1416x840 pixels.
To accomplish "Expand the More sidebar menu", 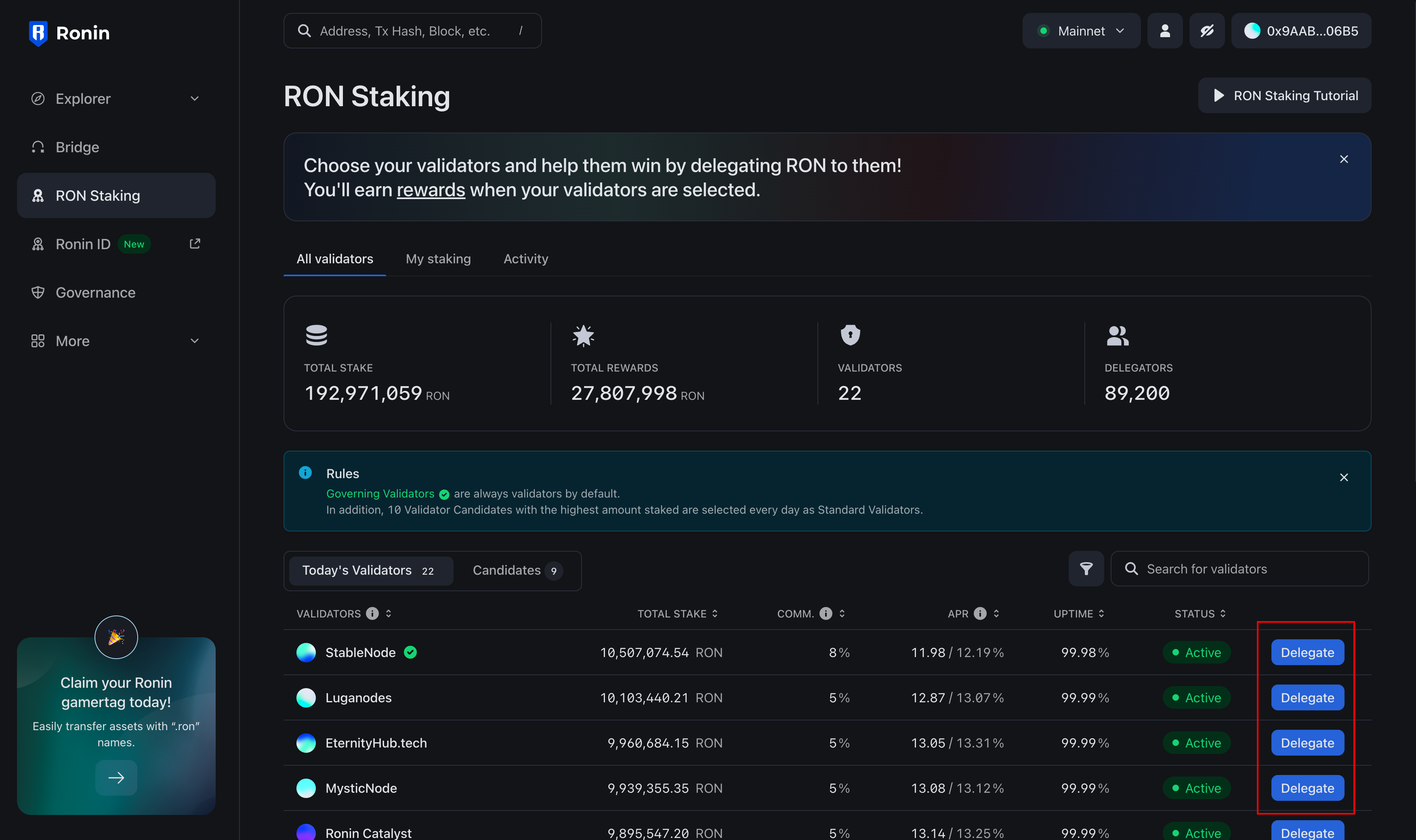I will point(116,341).
